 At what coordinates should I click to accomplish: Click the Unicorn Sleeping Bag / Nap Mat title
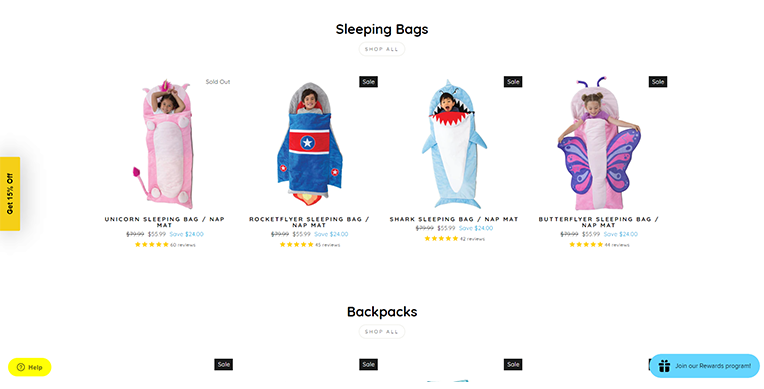[x=165, y=222]
